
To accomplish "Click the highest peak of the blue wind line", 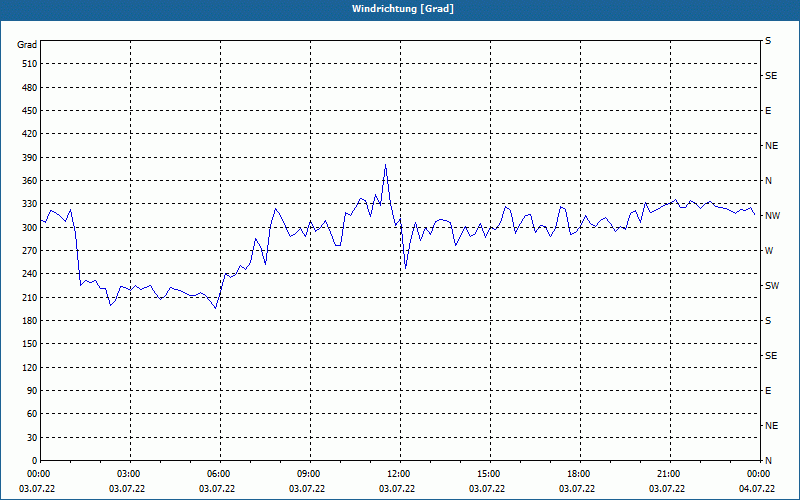I will coord(385,164).
